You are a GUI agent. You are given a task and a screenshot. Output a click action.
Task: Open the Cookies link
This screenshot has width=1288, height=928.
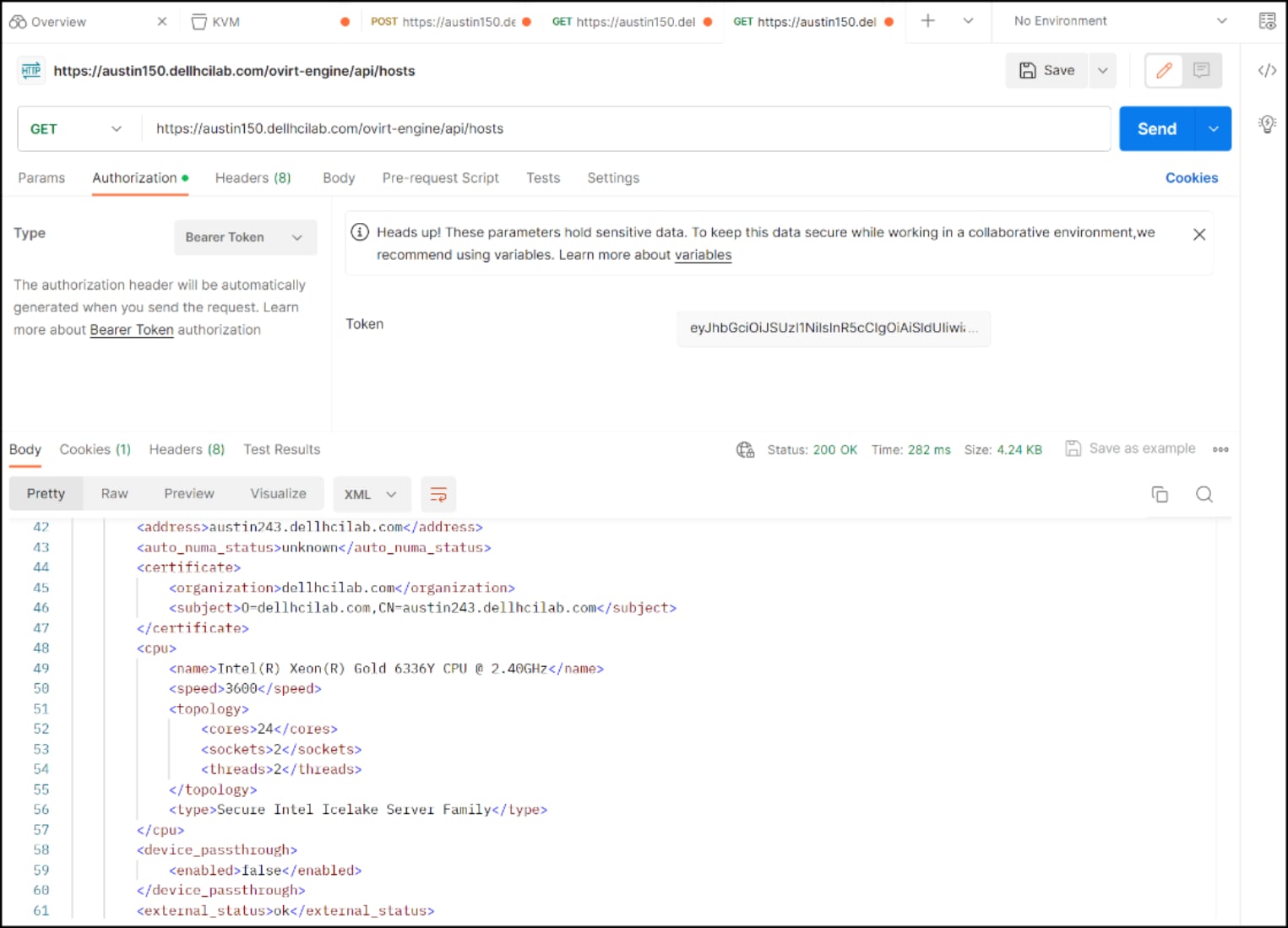point(1191,178)
